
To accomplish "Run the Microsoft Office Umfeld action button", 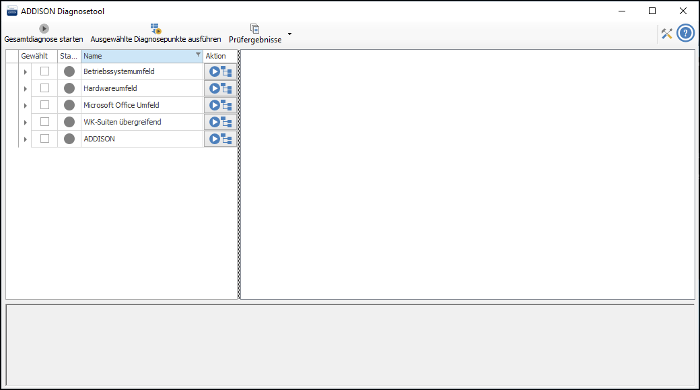I will [221, 105].
